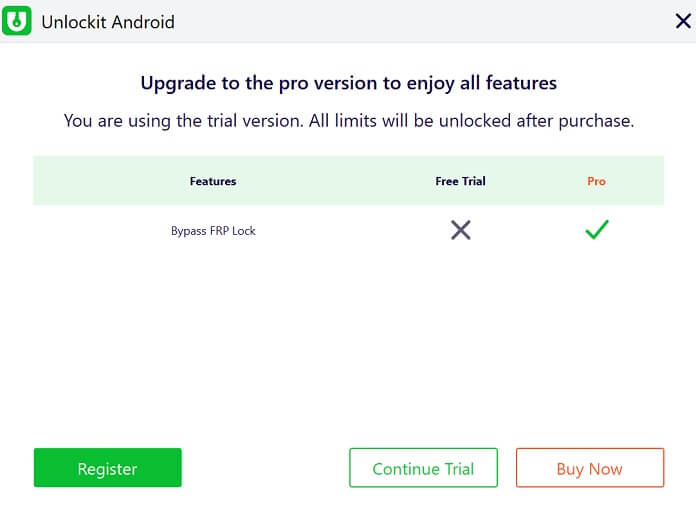
Task: Click the empty middle of the title bar
Action: [420, 22]
